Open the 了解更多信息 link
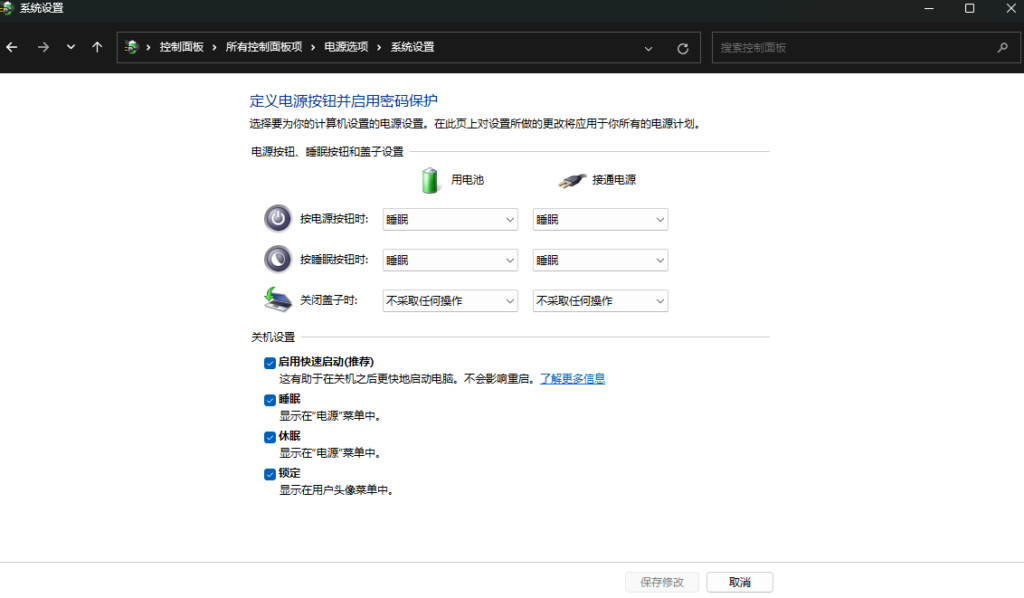1024x598 pixels. coord(572,379)
